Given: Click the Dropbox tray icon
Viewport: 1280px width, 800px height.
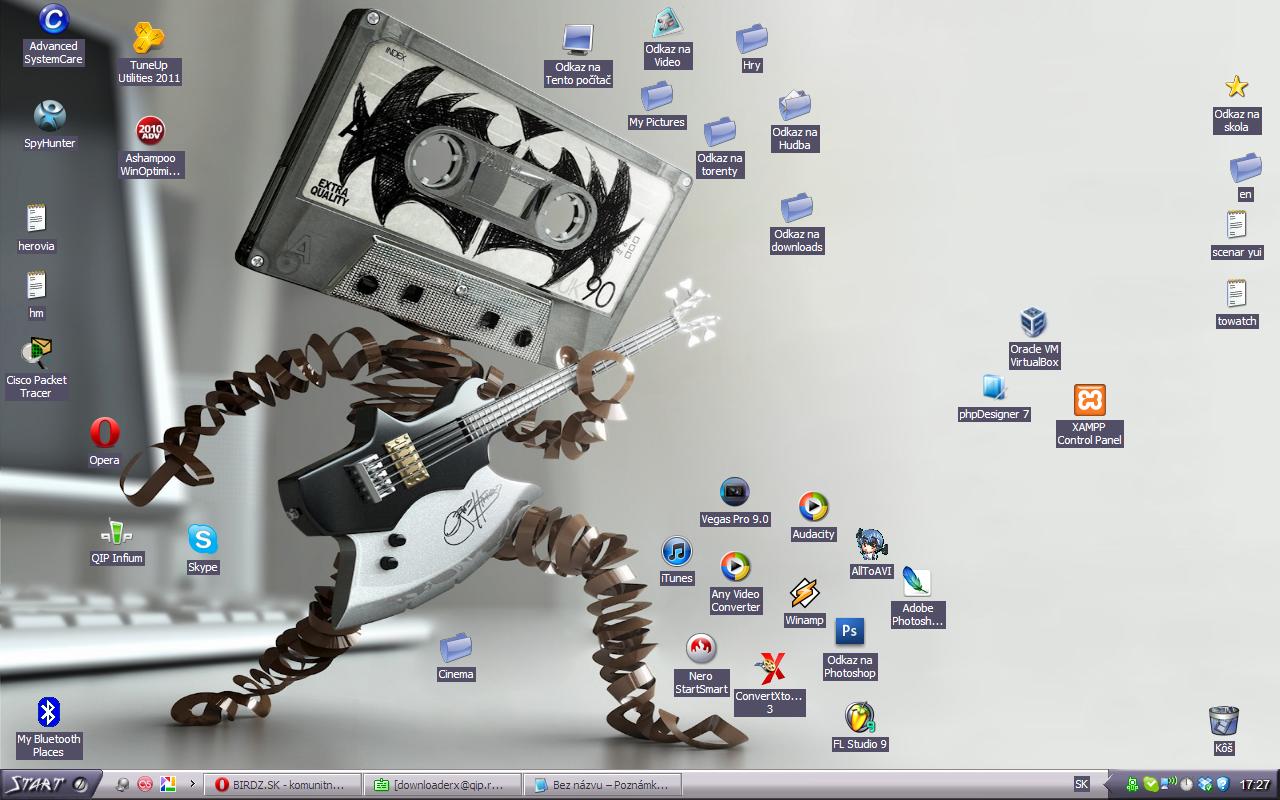Looking at the screenshot, I should (1205, 784).
